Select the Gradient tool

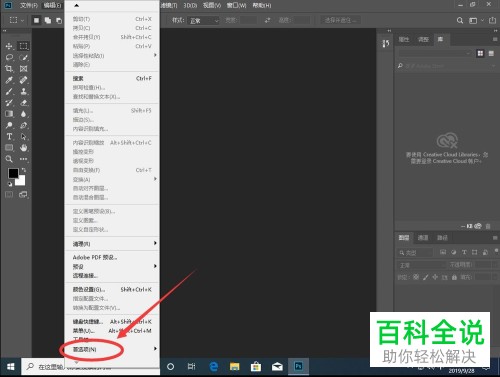click(9, 114)
